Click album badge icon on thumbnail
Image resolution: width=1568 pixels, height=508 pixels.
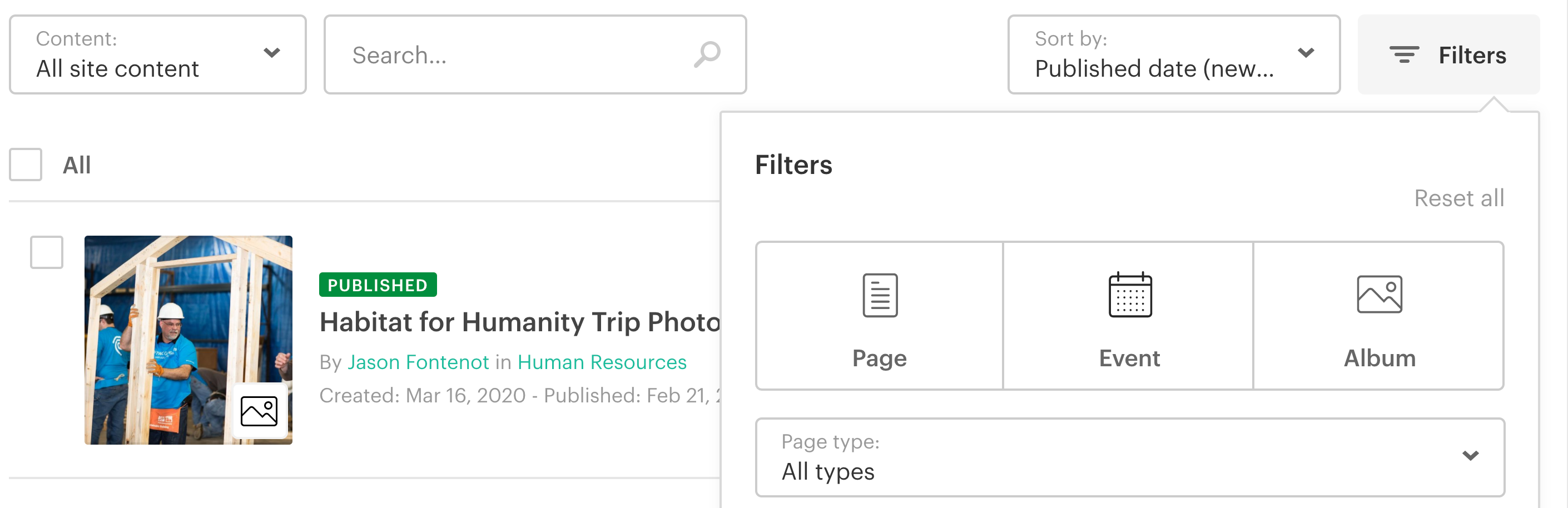tap(259, 411)
